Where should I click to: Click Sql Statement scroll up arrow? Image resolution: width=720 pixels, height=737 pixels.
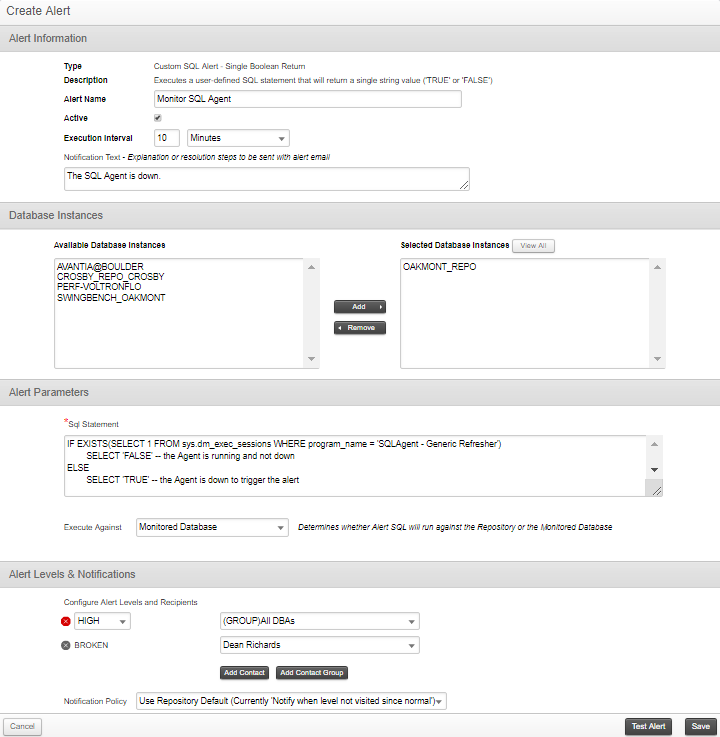(x=654, y=444)
